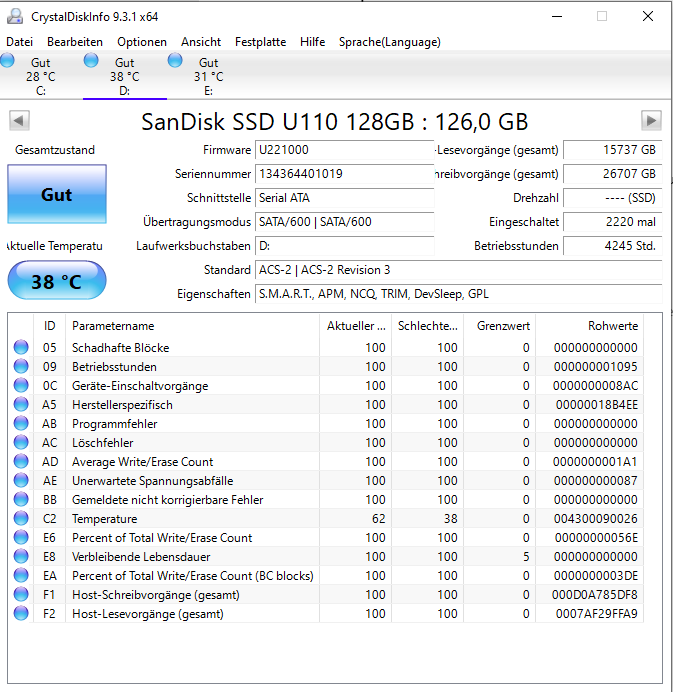Image resolution: width=673 pixels, height=692 pixels.
Task: Open the Optionen menu
Action: point(142,42)
